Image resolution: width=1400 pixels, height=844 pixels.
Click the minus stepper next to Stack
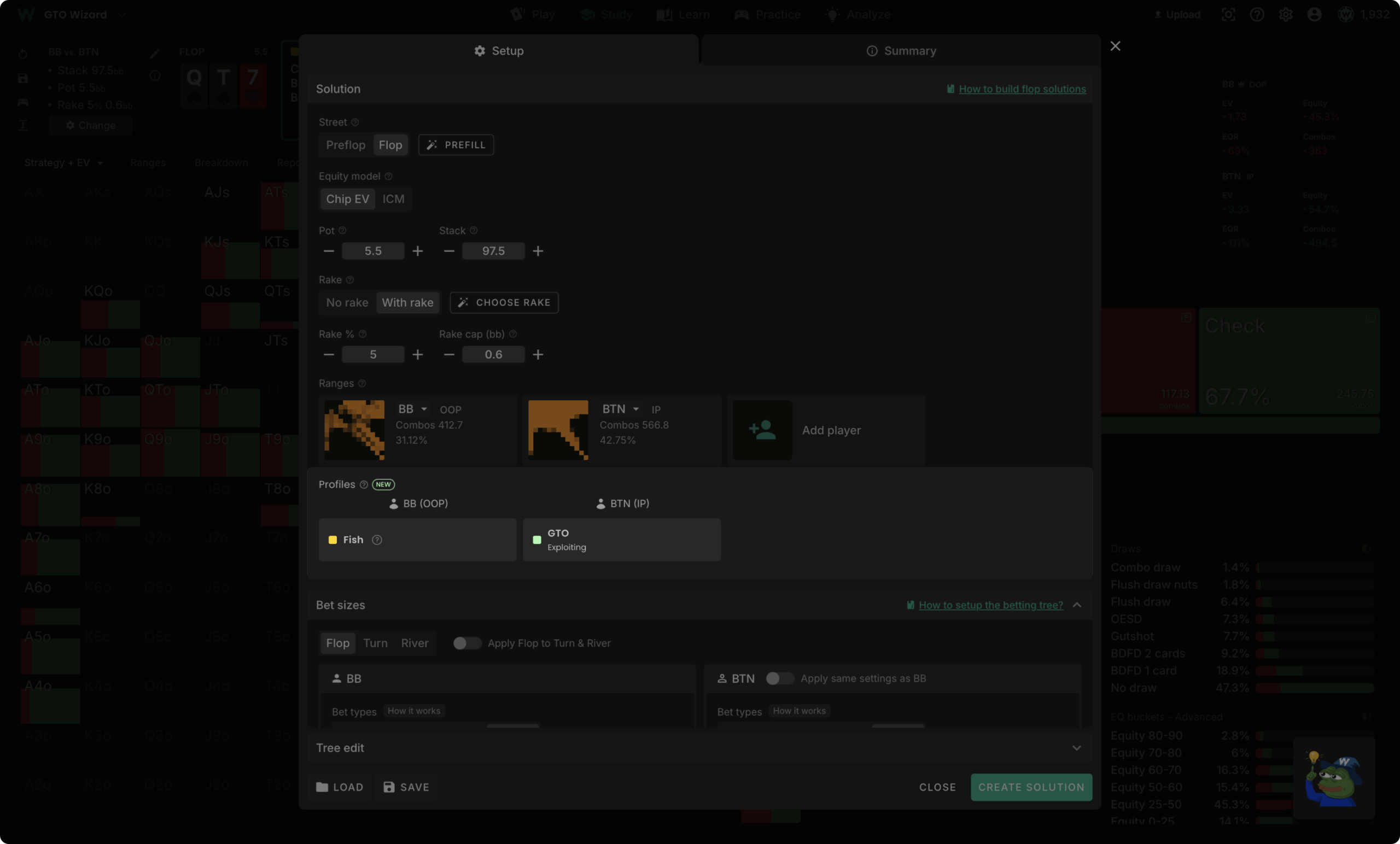[x=449, y=251]
